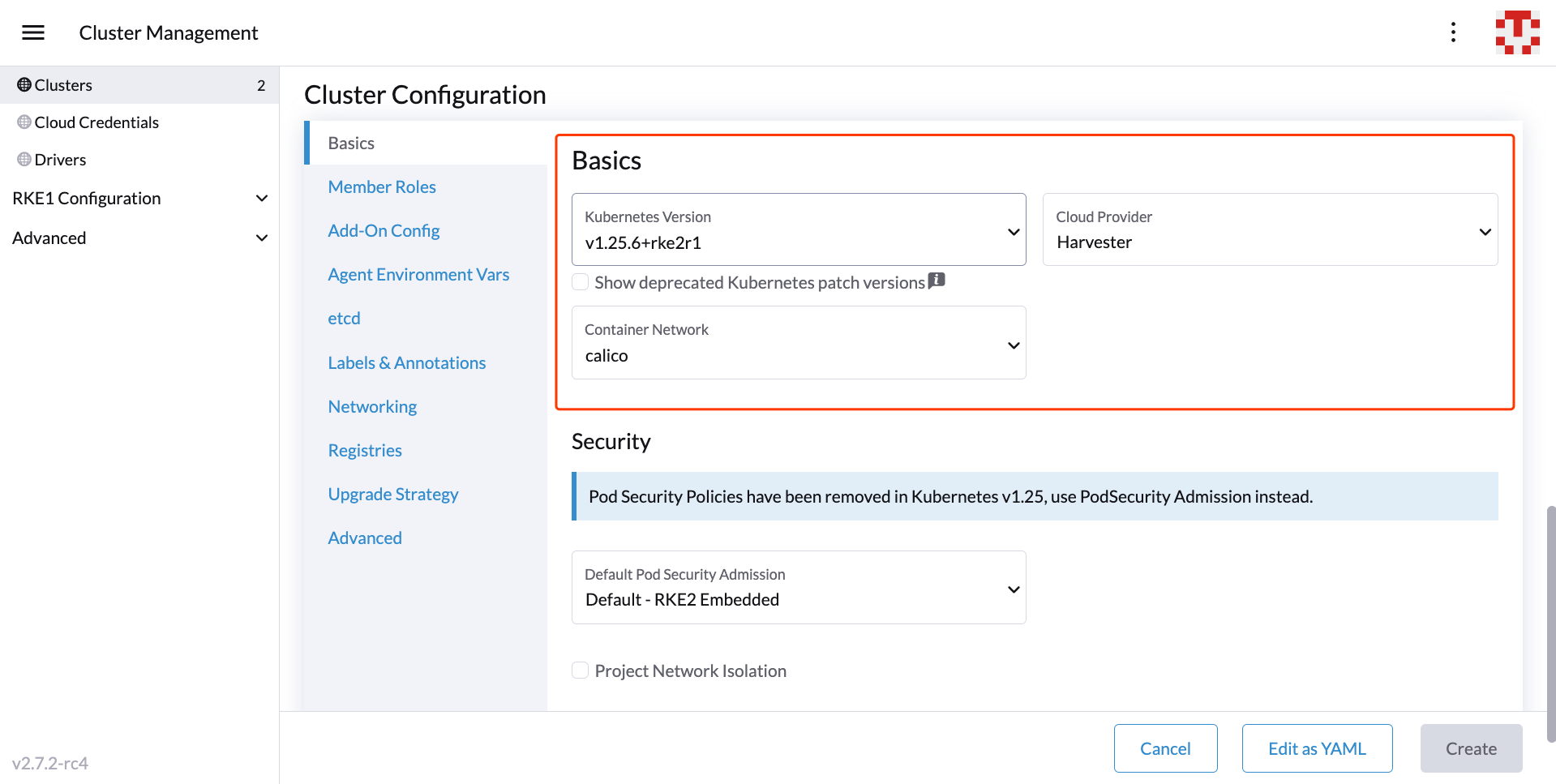This screenshot has height=784, width=1556.
Task: Switch to the Member Roles tab
Action: [x=381, y=186]
